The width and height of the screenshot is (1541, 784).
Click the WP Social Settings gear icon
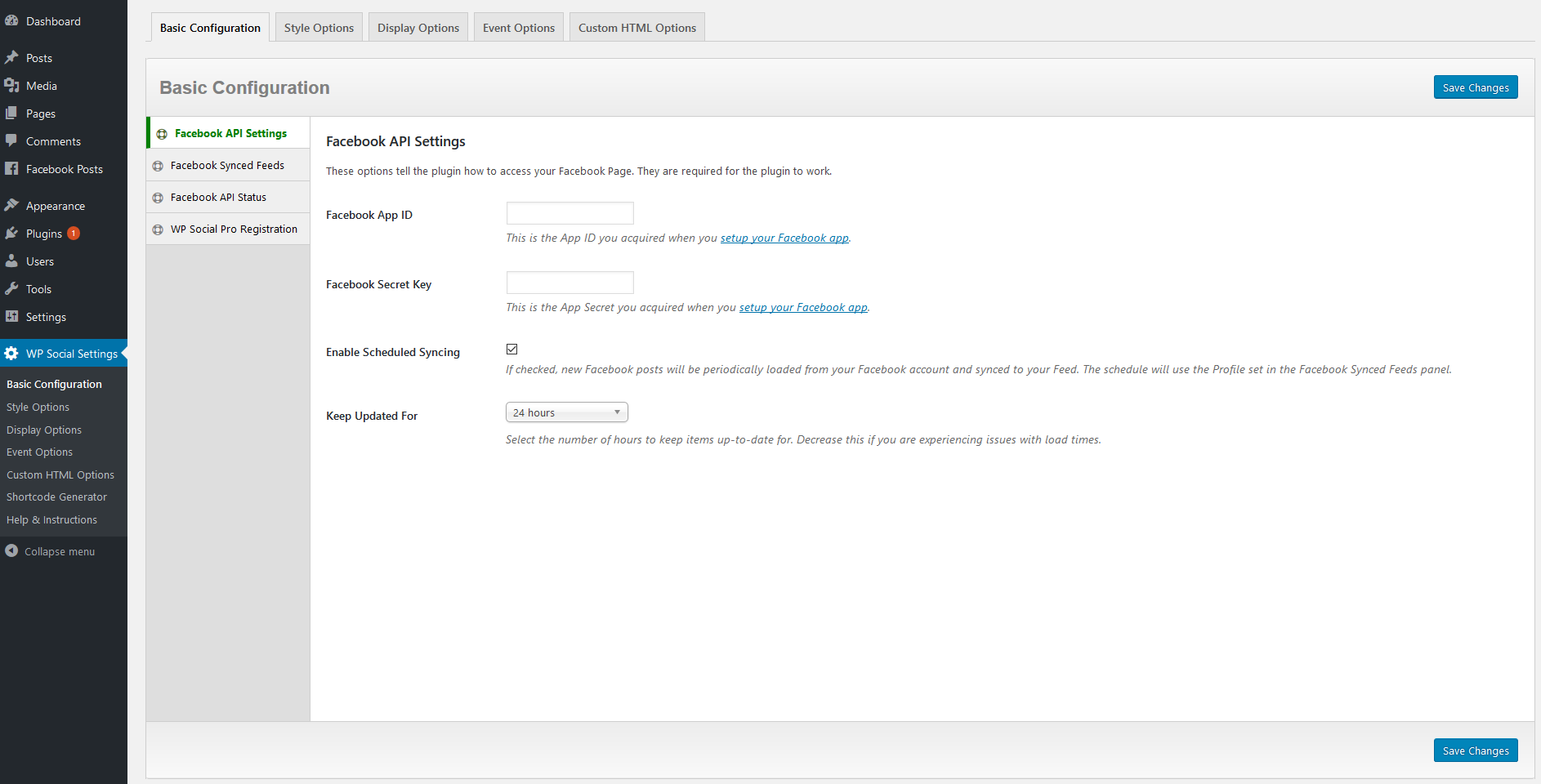(x=11, y=353)
